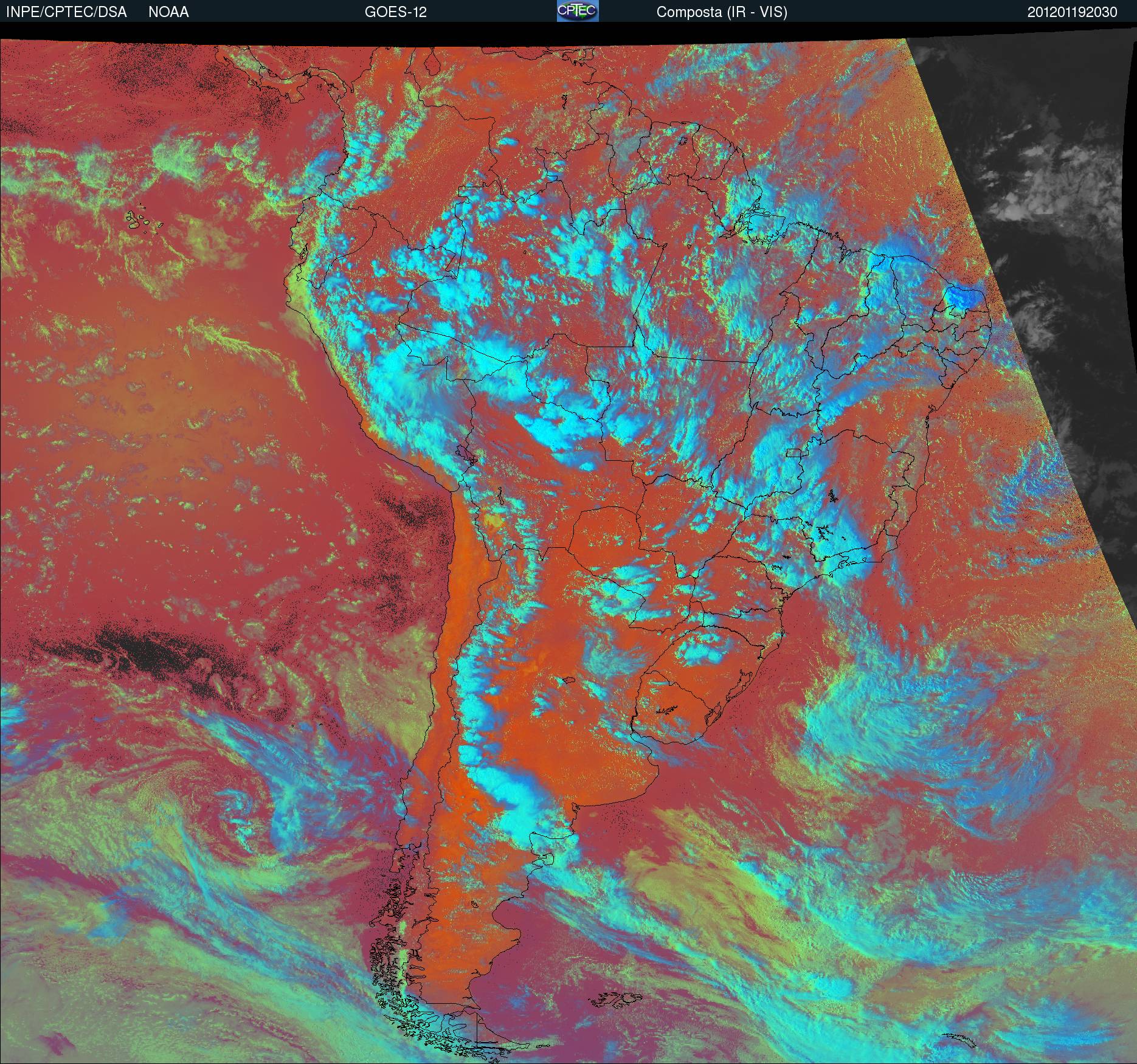Click the Composta (IR - VIS) title
The width and height of the screenshot is (1137, 1064).
coord(722,12)
